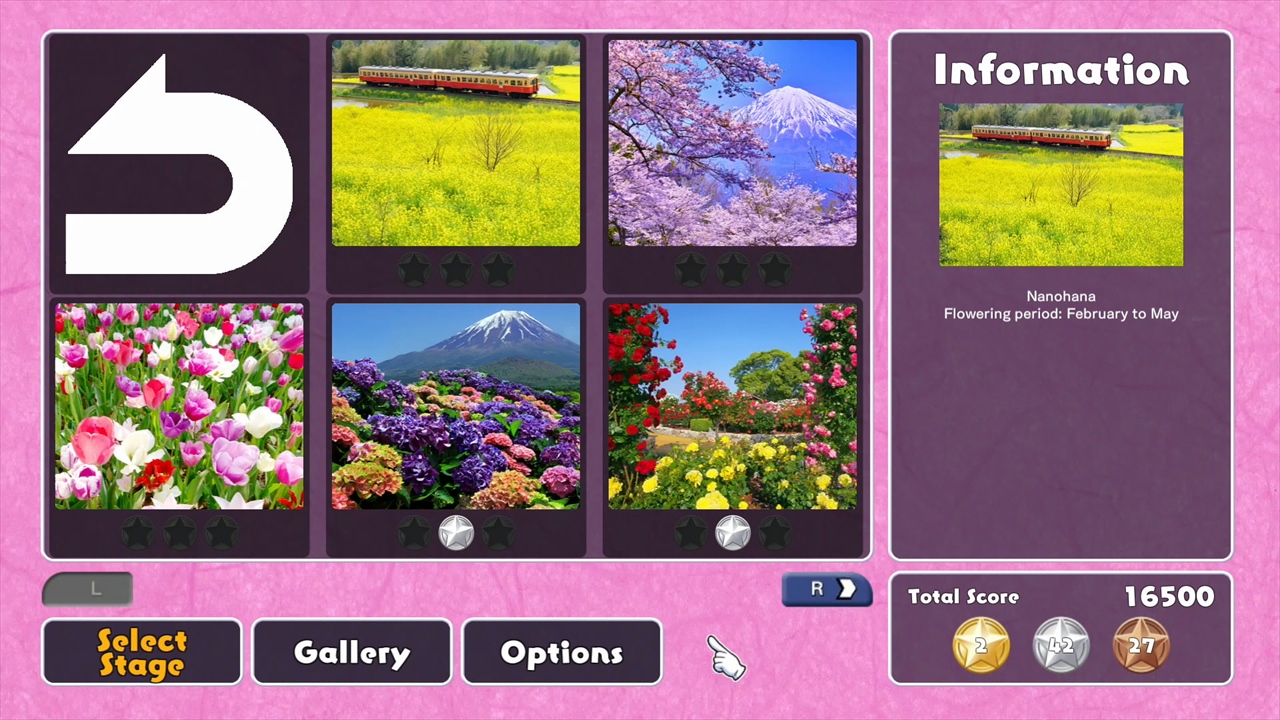Select the puzzle piece icon under the hydrangea stage
This screenshot has height=720, width=1280.
tap(455, 533)
